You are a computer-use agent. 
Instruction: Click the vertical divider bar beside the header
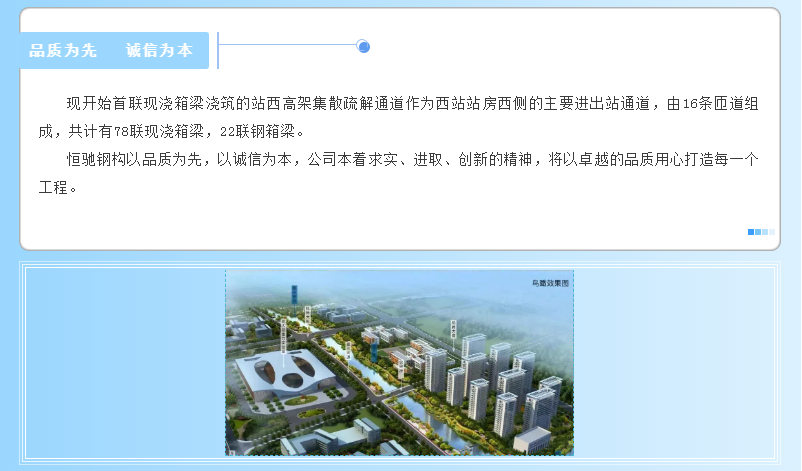(x=218, y=50)
